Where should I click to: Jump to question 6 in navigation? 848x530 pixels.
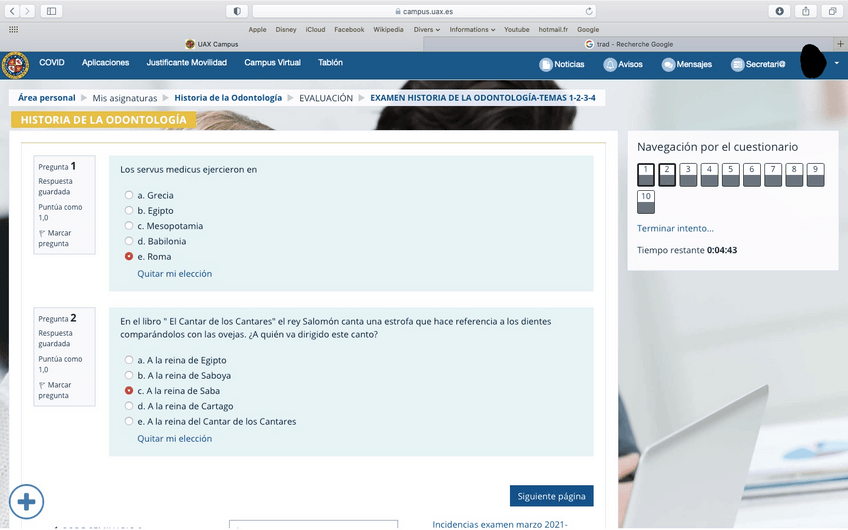click(752, 175)
